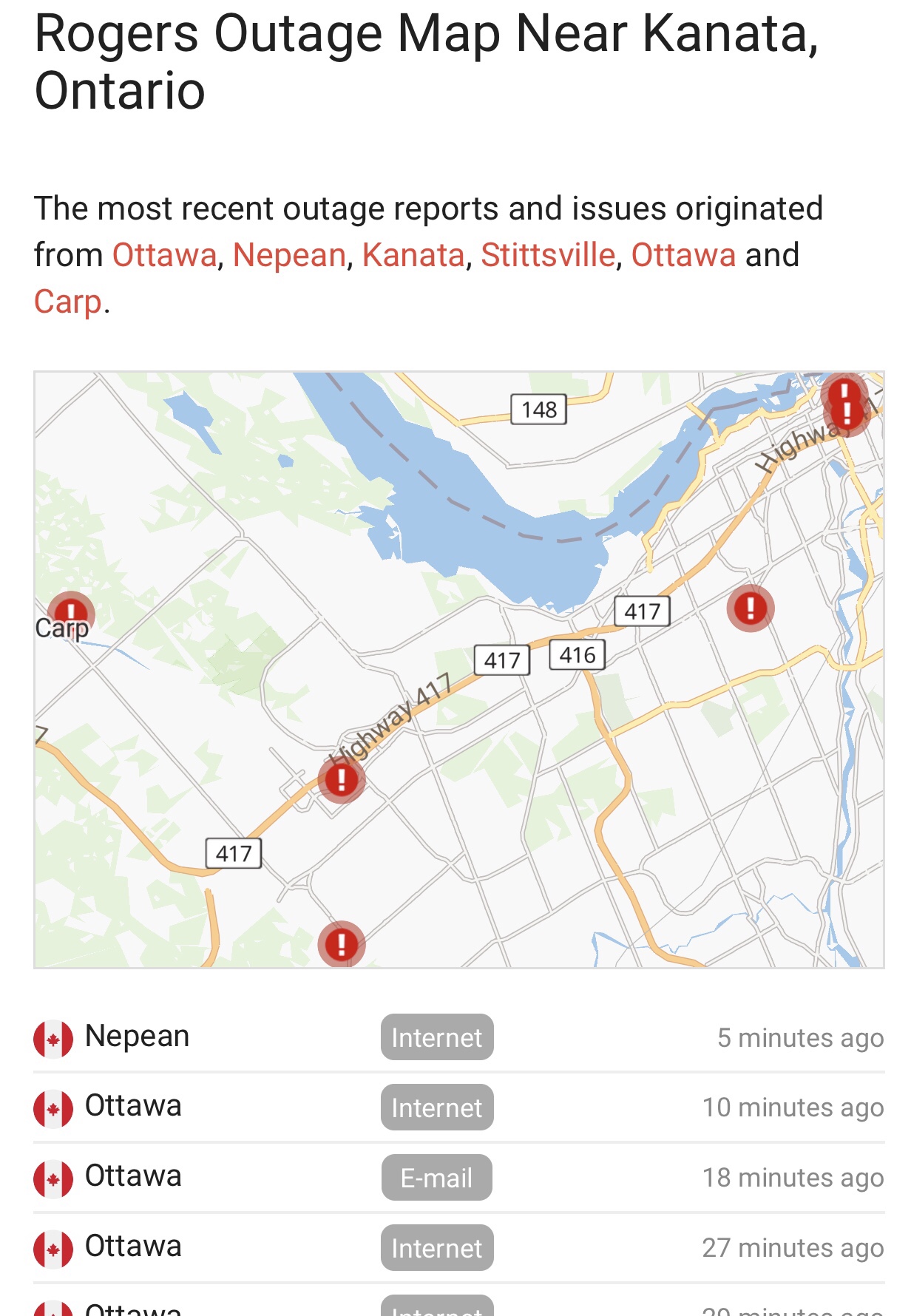Click the E-mail tag in Ottawa row
This screenshot has height=1316, width=911.
[x=437, y=1178]
